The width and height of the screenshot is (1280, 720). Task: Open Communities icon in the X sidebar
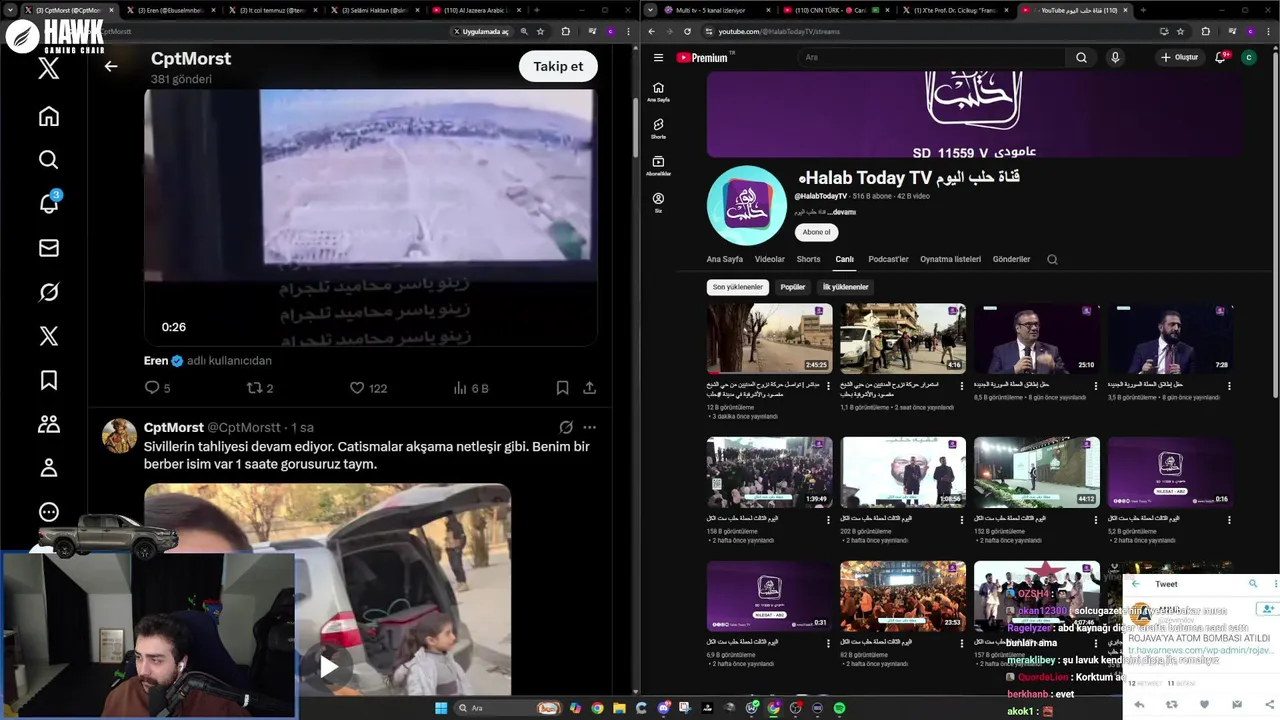click(48, 424)
